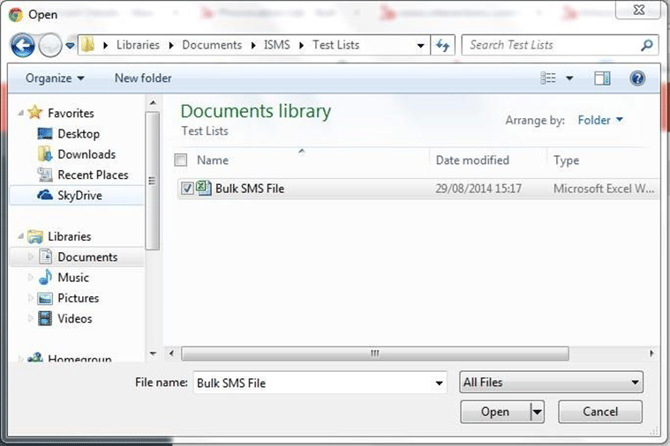Tick the select-all checkbox in header
The image size is (670, 446).
[181, 160]
